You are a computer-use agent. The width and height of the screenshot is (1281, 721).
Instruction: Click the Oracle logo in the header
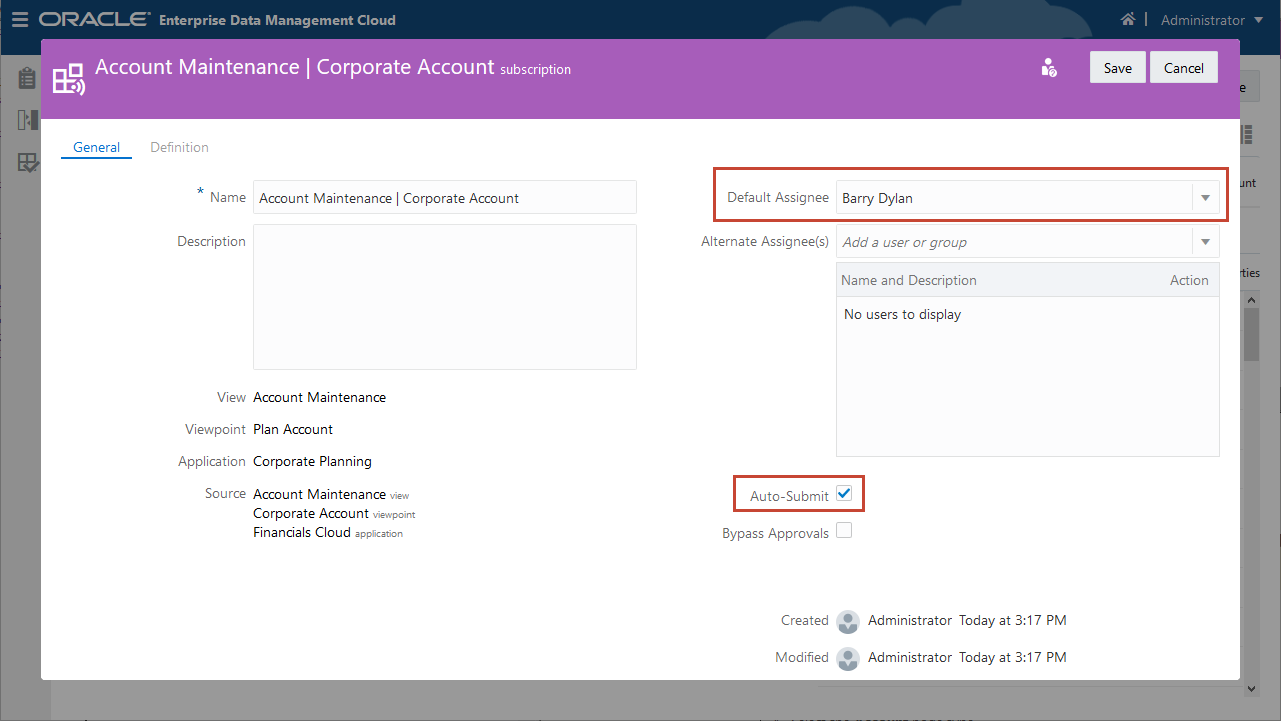click(95, 17)
